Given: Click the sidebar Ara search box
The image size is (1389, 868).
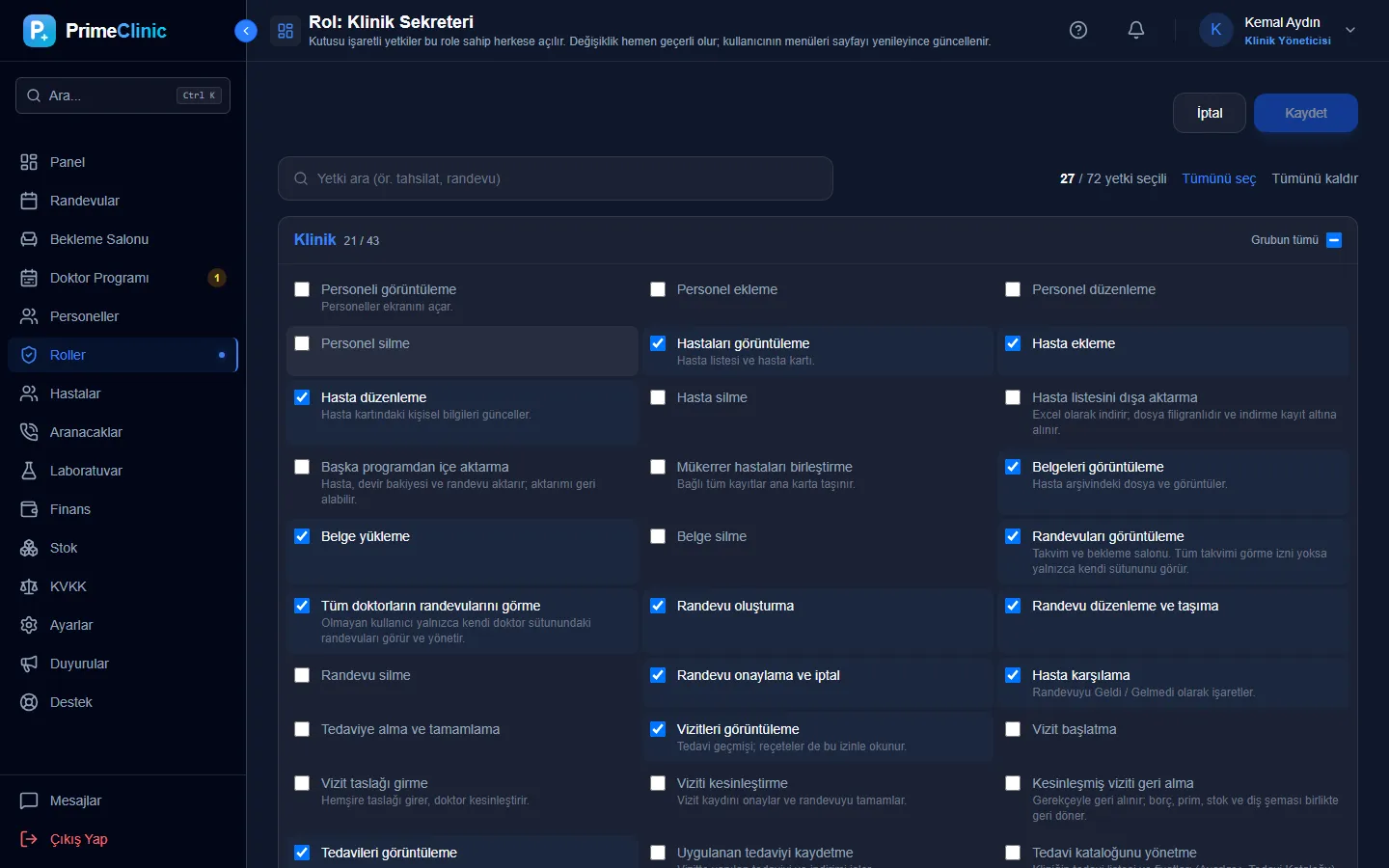Looking at the screenshot, I should pos(123,95).
